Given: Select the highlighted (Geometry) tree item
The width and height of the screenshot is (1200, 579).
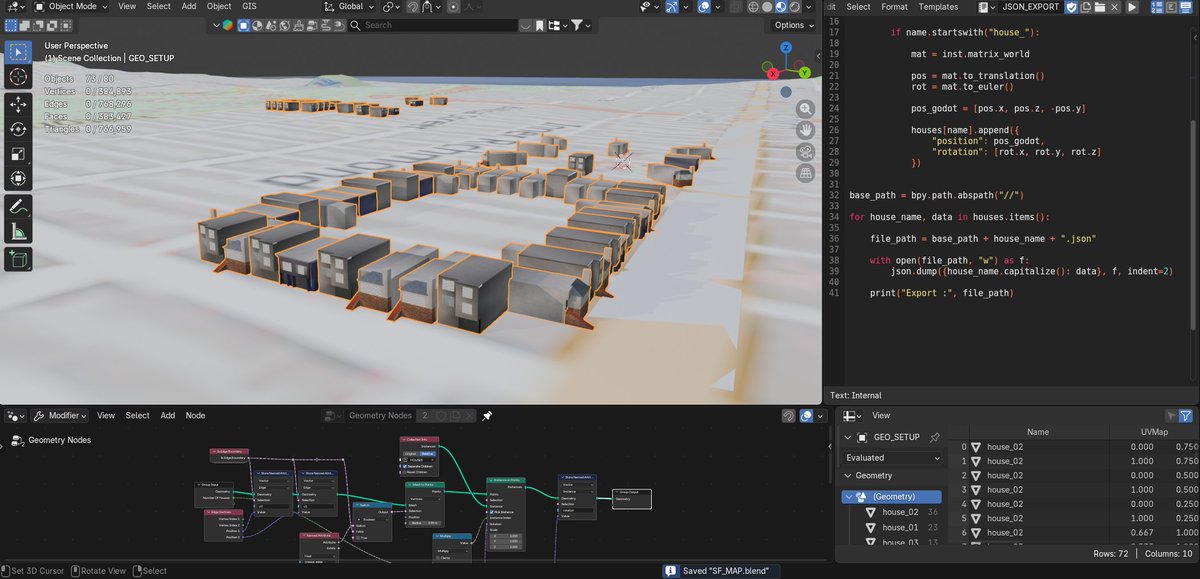Looking at the screenshot, I should (x=893, y=496).
